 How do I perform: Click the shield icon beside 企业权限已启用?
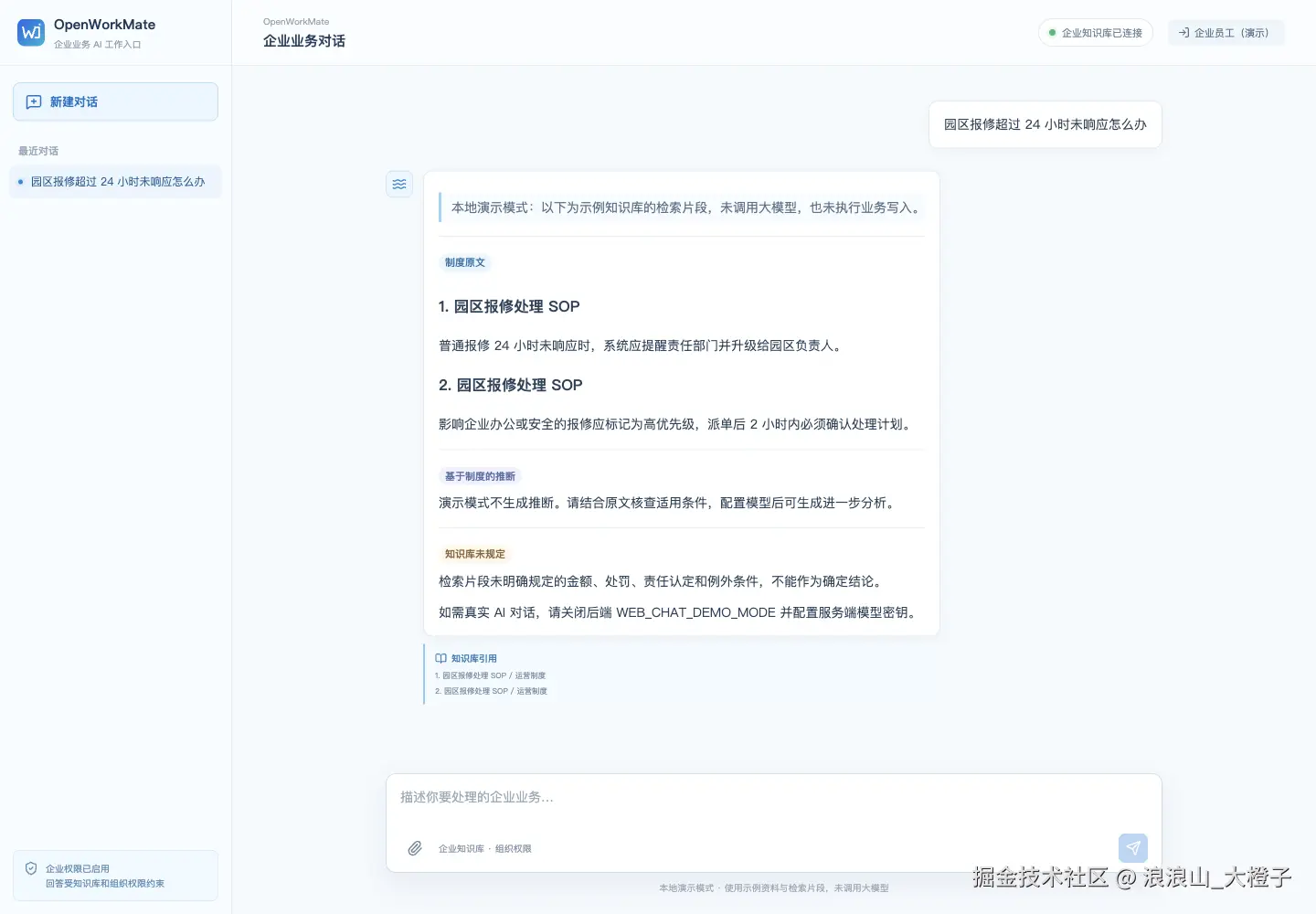click(31, 868)
